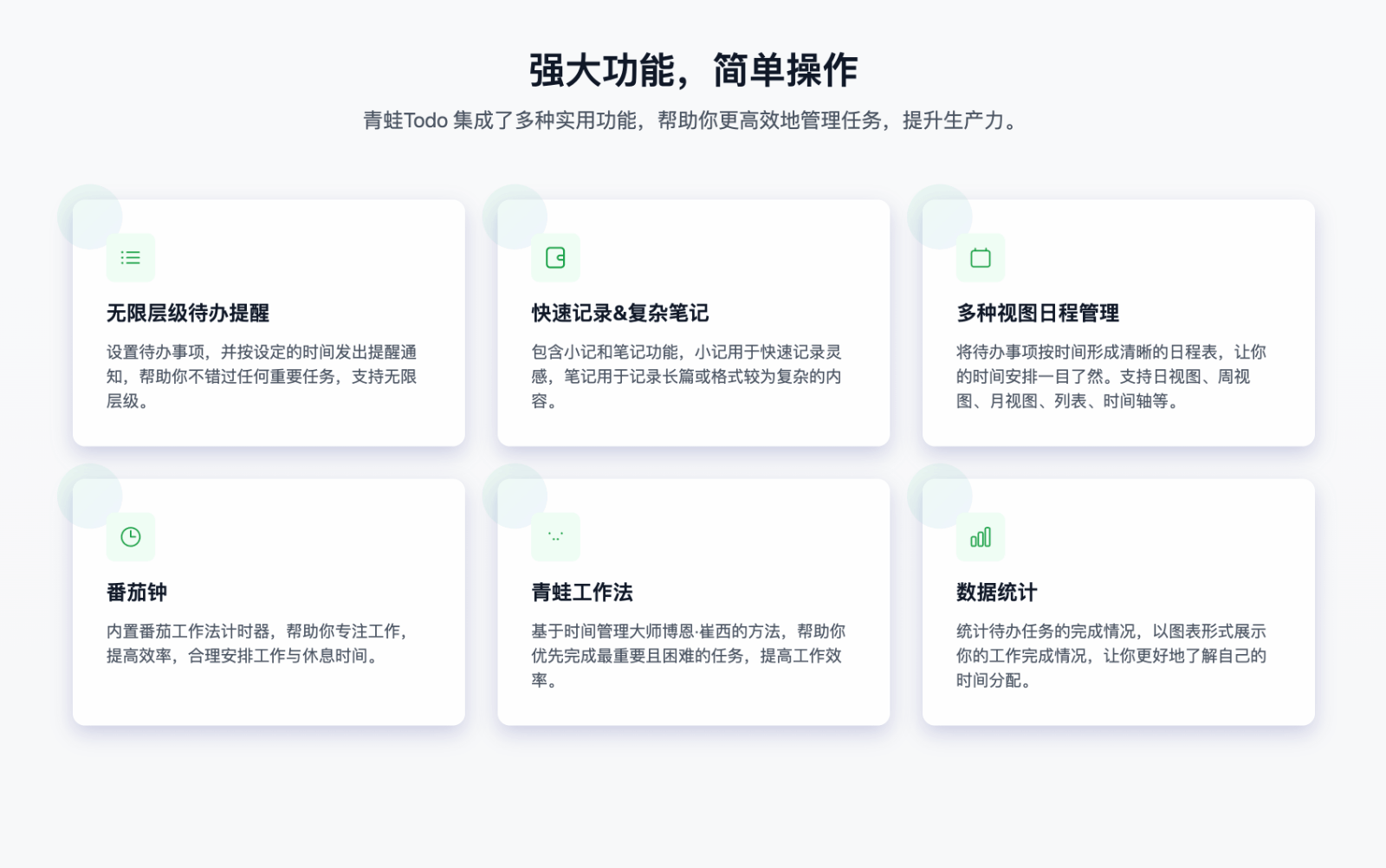1386x868 pixels.
Task: Click the heading 强大功能，简单操作
Action: (693, 70)
